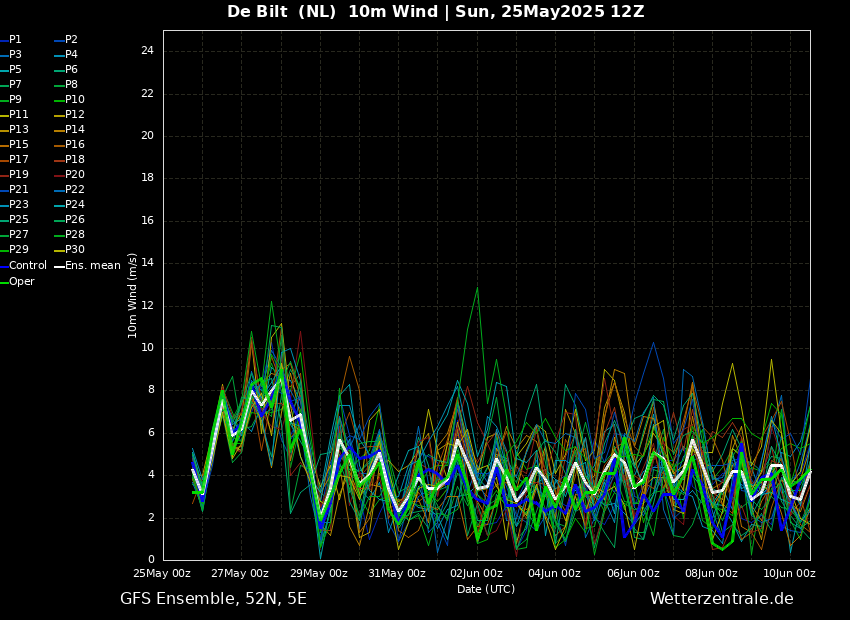Click the 10Jun 00z x-axis label
Image resolution: width=850 pixels, height=620 pixels.
(789, 574)
